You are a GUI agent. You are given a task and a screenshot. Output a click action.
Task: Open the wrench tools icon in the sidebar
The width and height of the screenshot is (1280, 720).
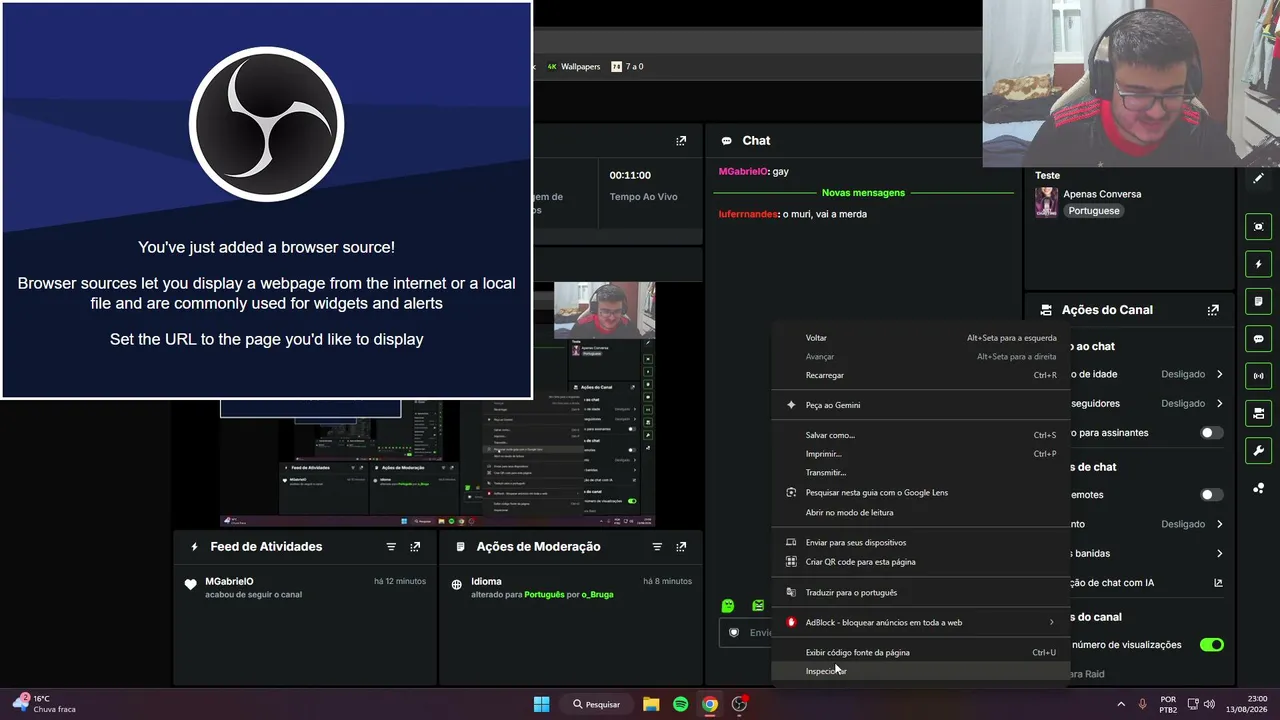[x=1258, y=451]
